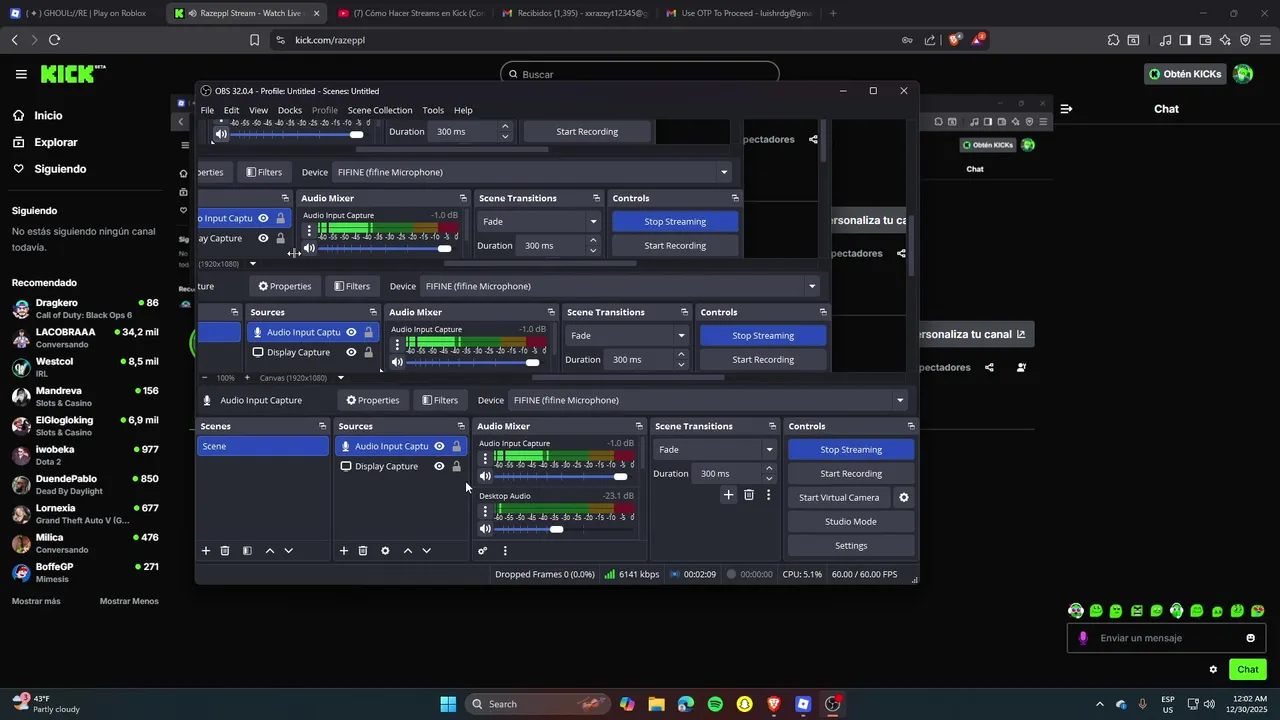Open Filters for Audio Input Capture
Viewport: 1280px width, 720px height.
coord(440,400)
